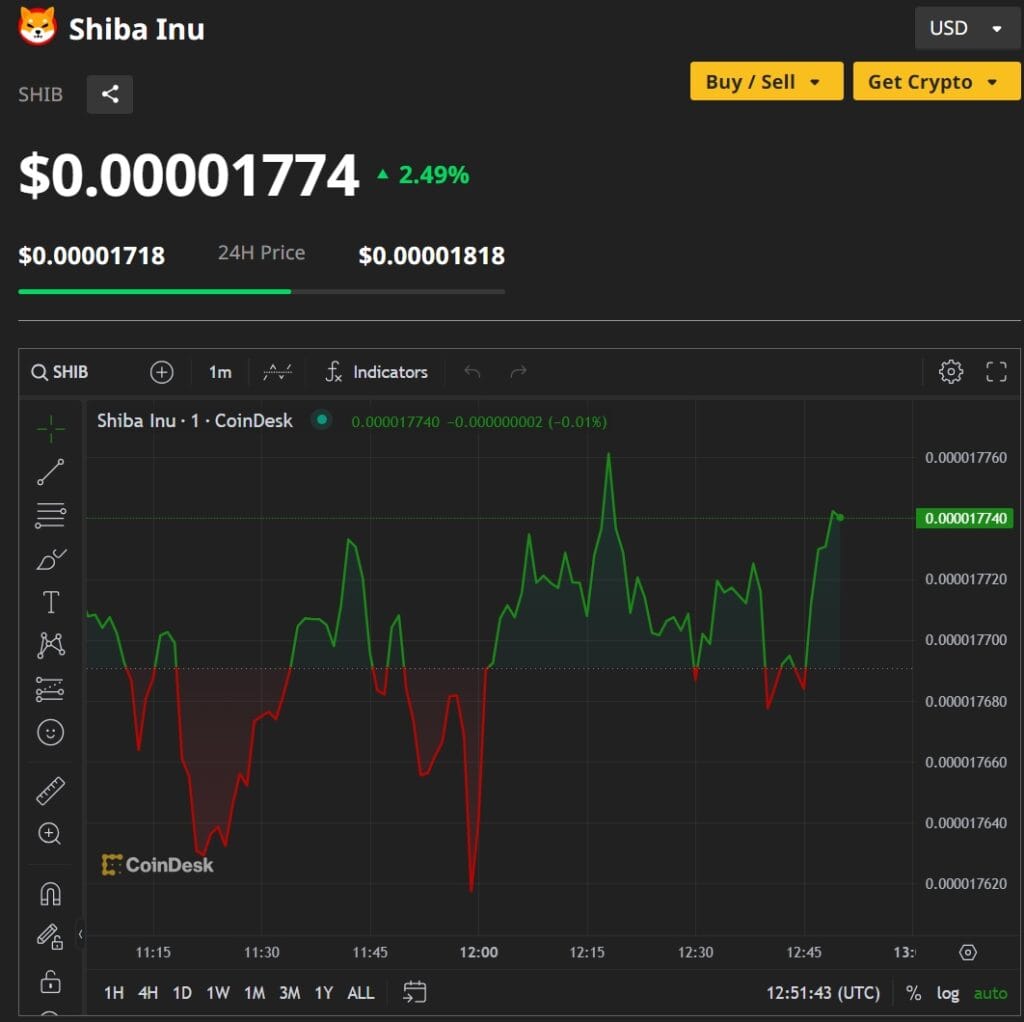Set the time range to 1H
The image size is (1024, 1022).
pyautogui.click(x=114, y=993)
